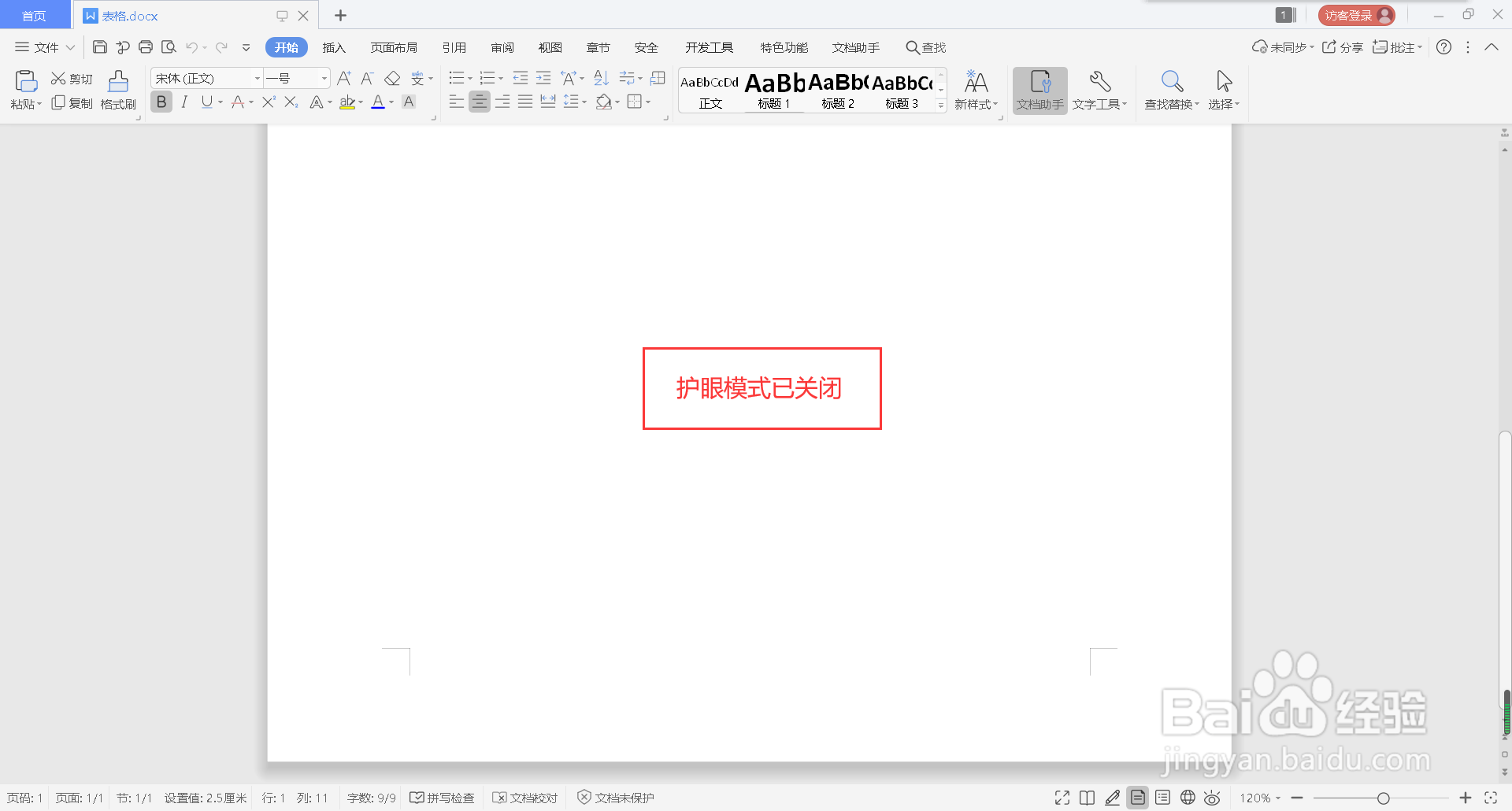The image size is (1512, 811).
Task: Open web layout view from status bar
Action: point(1188,797)
